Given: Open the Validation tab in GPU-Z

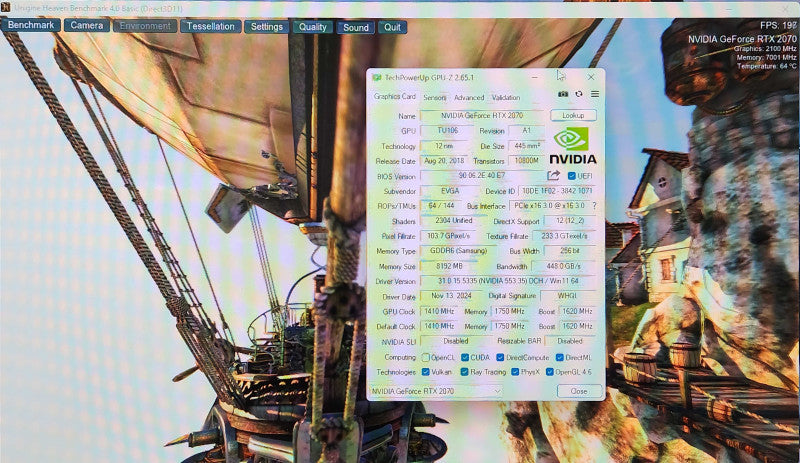Looking at the screenshot, I should click(x=506, y=98).
